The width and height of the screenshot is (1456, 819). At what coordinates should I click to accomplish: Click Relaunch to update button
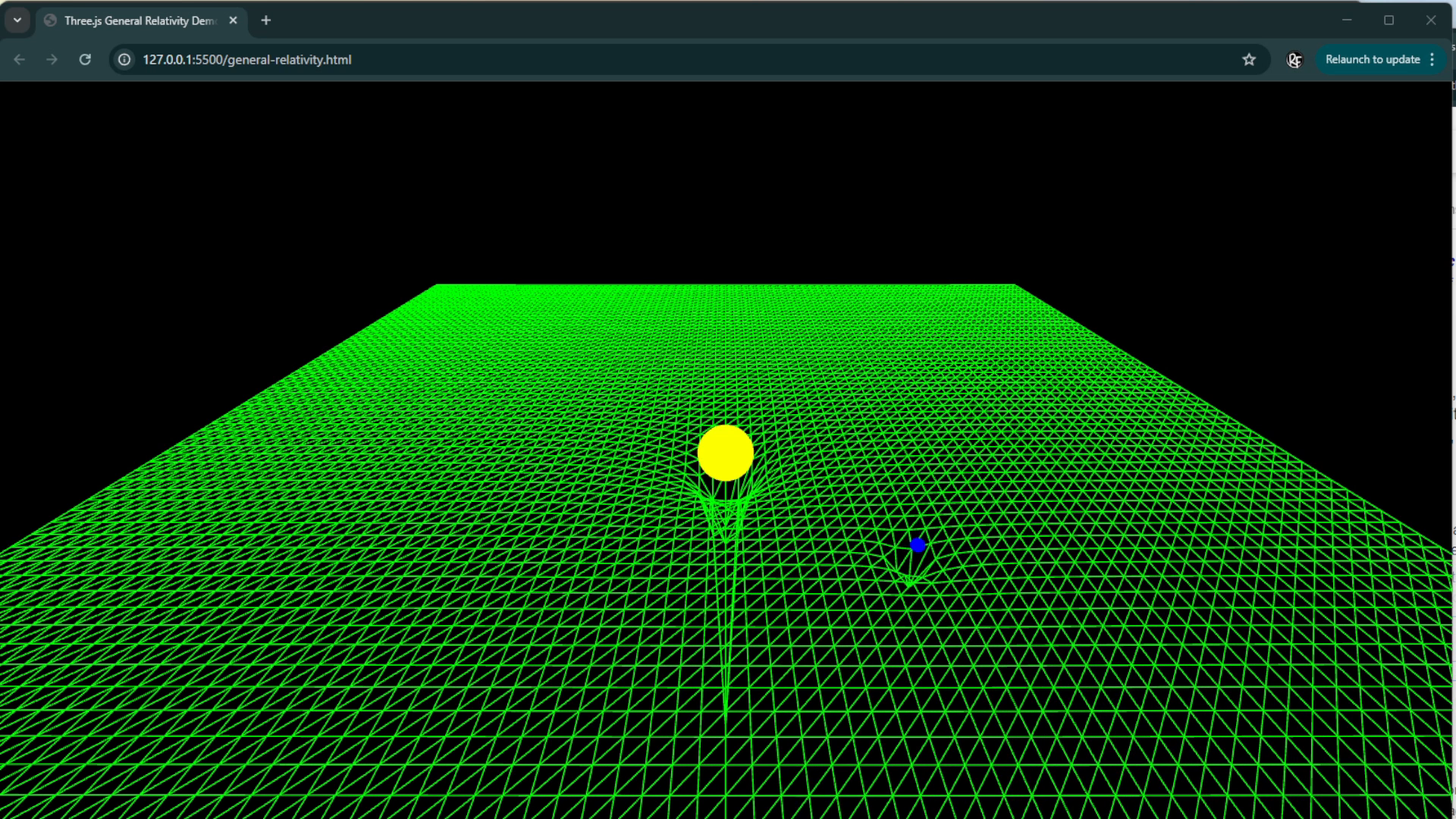click(x=1373, y=59)
